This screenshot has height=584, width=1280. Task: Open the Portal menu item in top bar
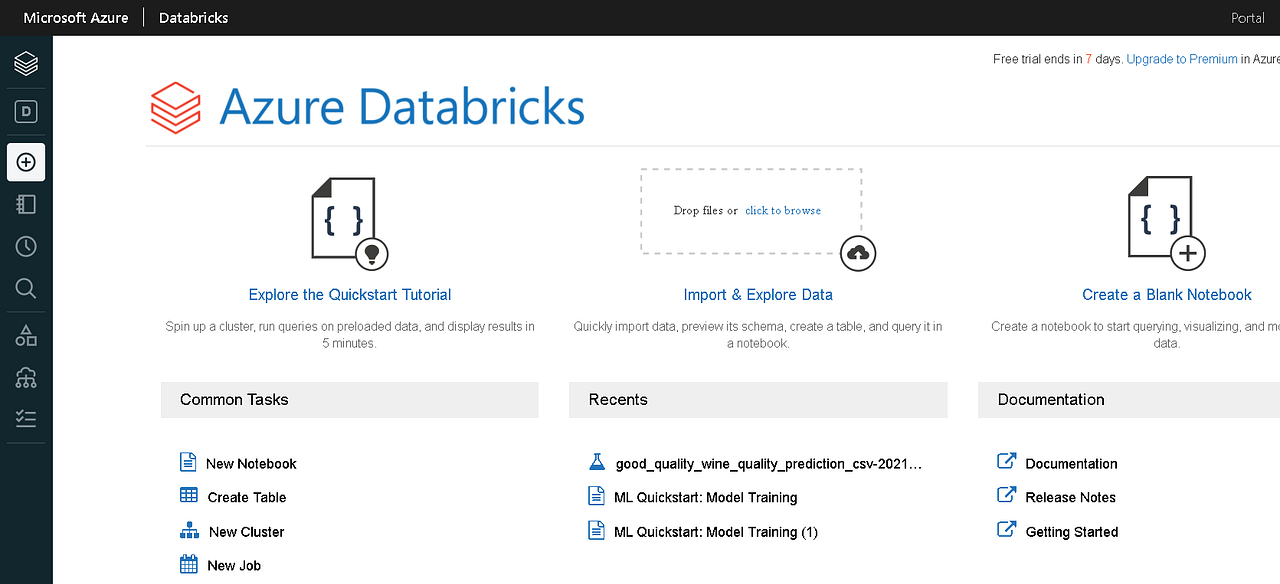pyautogui.click(x=1247, y=18)
